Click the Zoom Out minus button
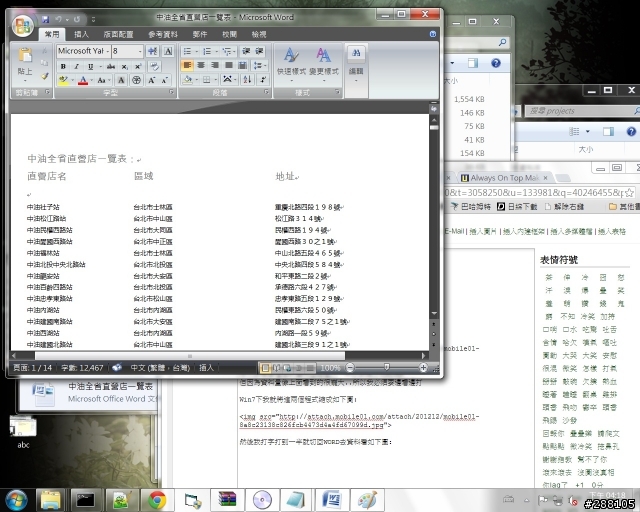The width and height of the screenshot is (640, 512). point(350,368)
